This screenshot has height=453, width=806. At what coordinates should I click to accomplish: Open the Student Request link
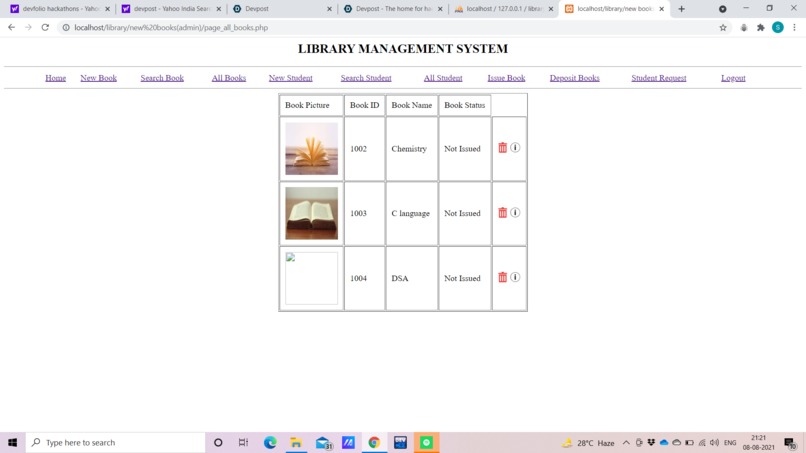click(658, 78)
